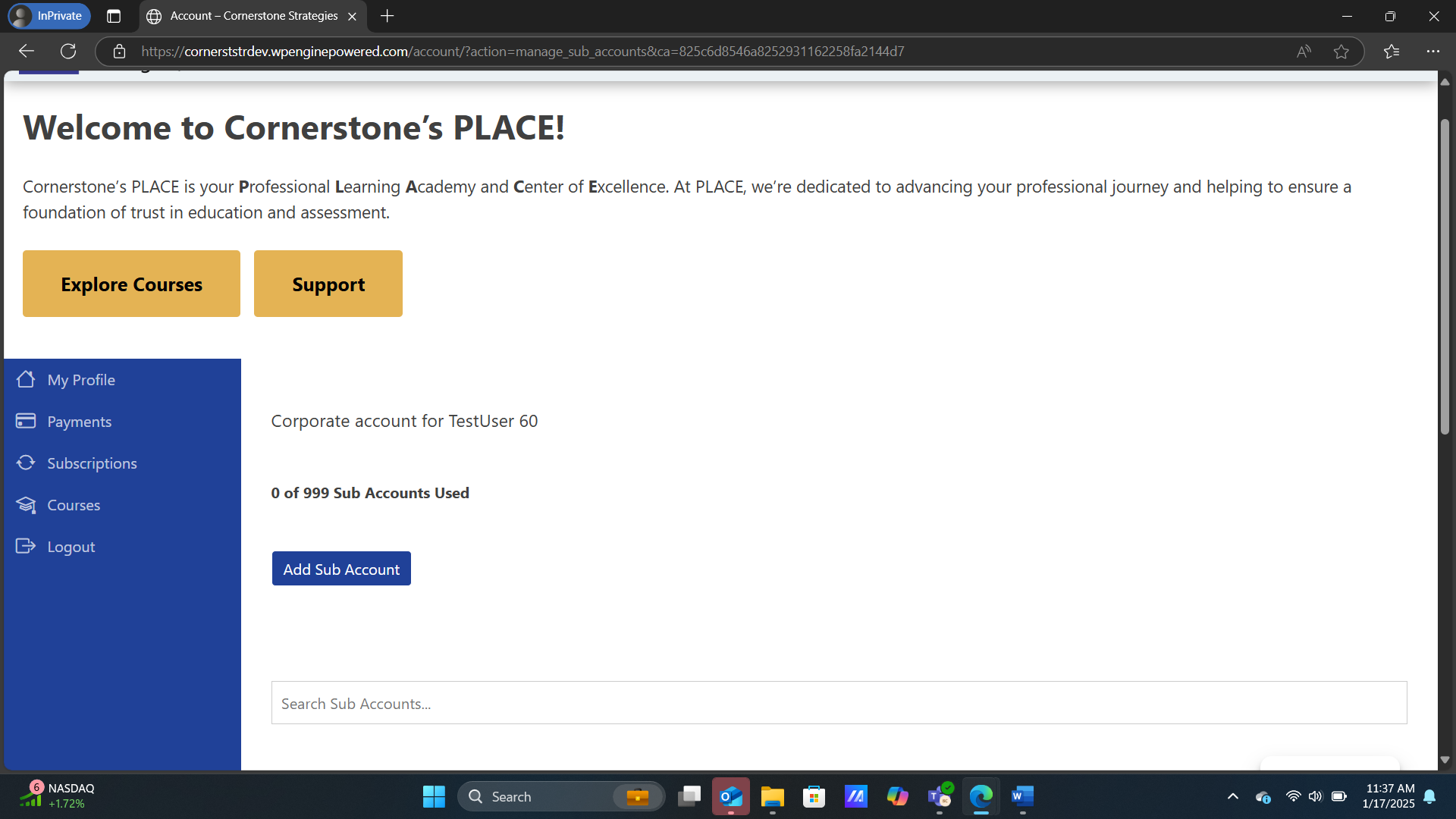Screen dimensions: 1456x819
Task: Expand hidden icons in the system tray
Action: pos(1232,796)
